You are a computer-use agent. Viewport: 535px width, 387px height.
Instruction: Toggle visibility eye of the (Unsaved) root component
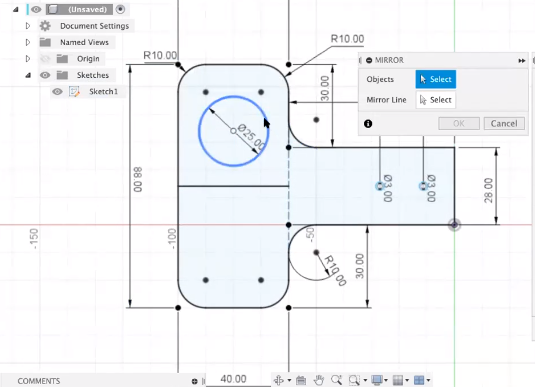36,10
